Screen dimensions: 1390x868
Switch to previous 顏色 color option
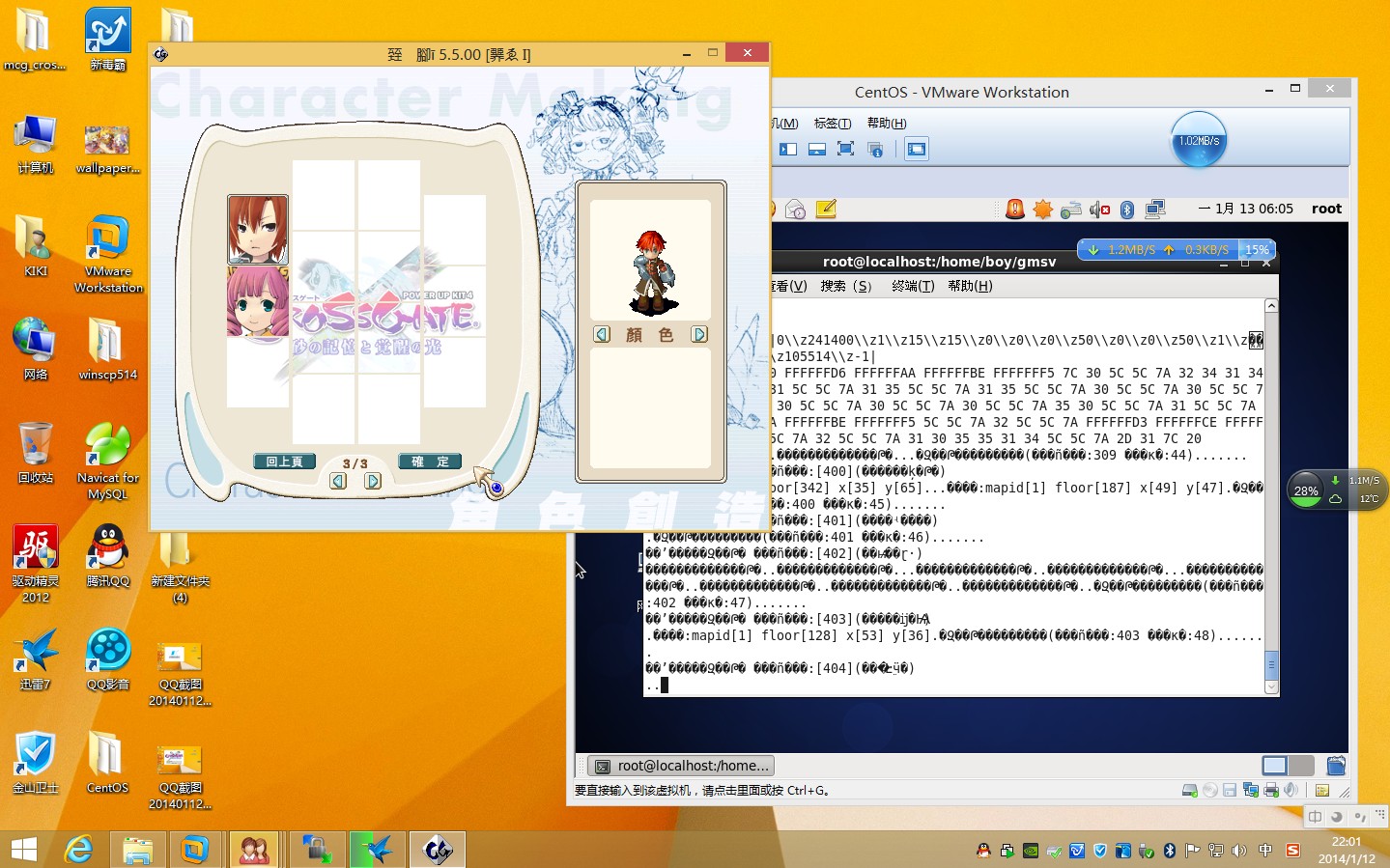(x=602, y=334)
